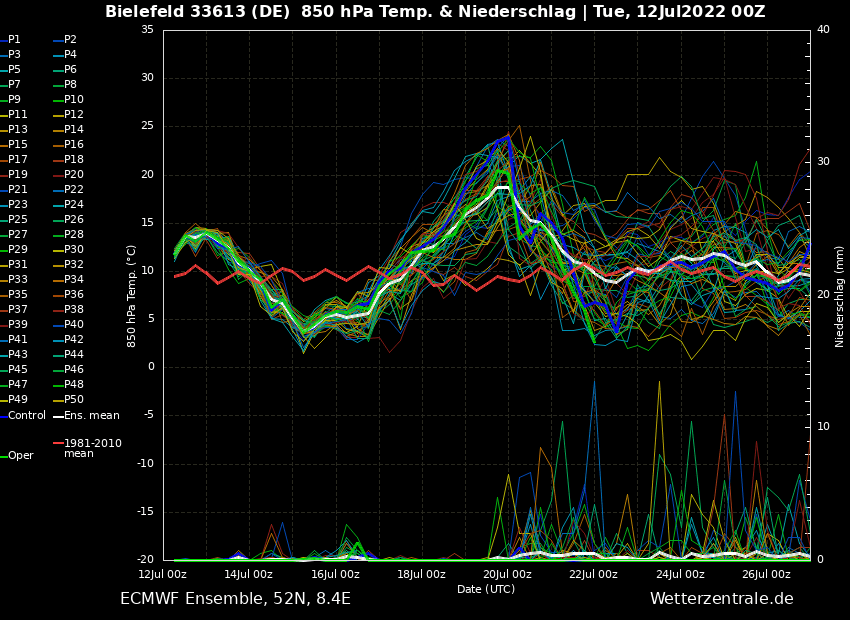
Task: Click the 12Jul 00z date tick label
Action: (163, 574)
